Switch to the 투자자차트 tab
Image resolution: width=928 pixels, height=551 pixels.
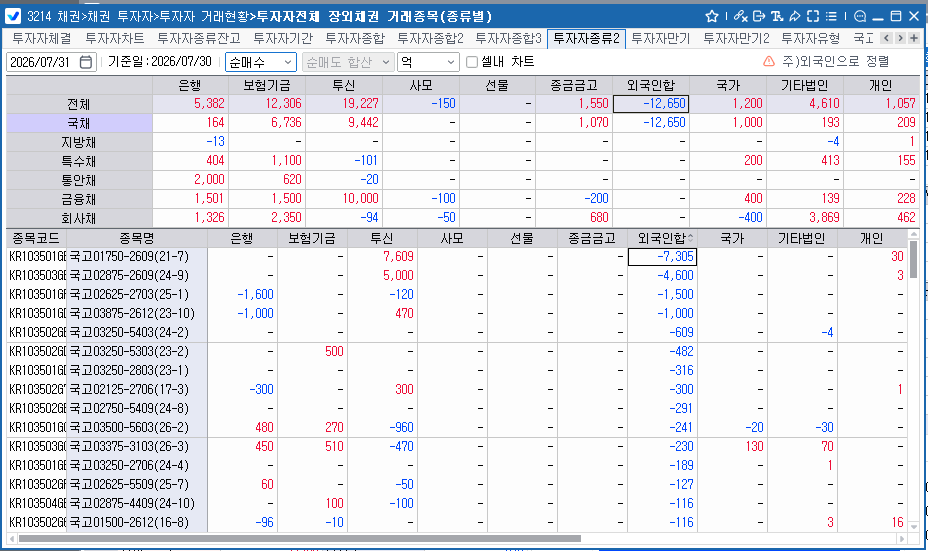pos(115,38)
